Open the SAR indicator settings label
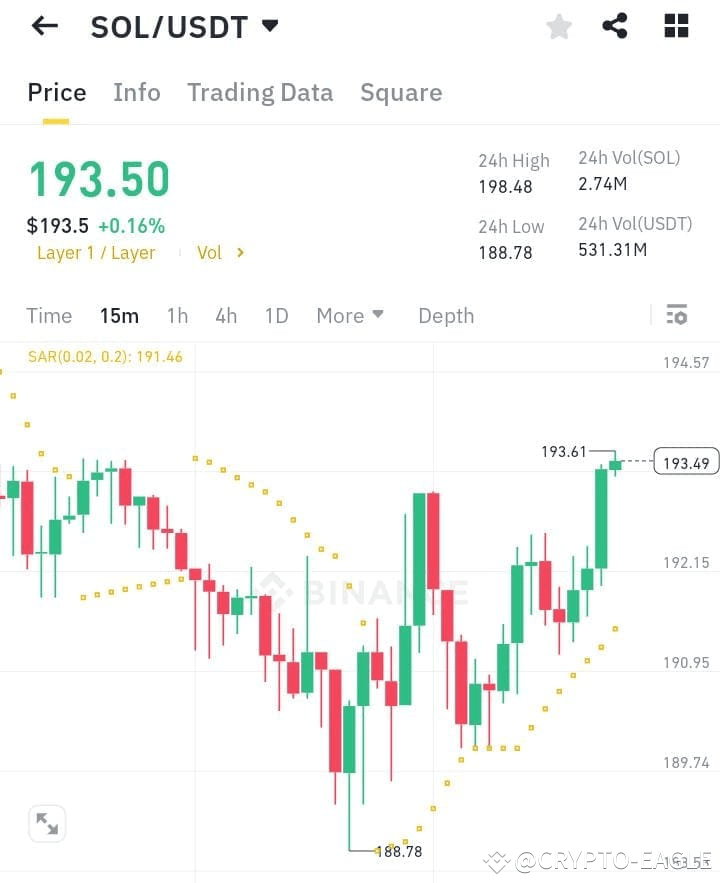 coord(104,356)
